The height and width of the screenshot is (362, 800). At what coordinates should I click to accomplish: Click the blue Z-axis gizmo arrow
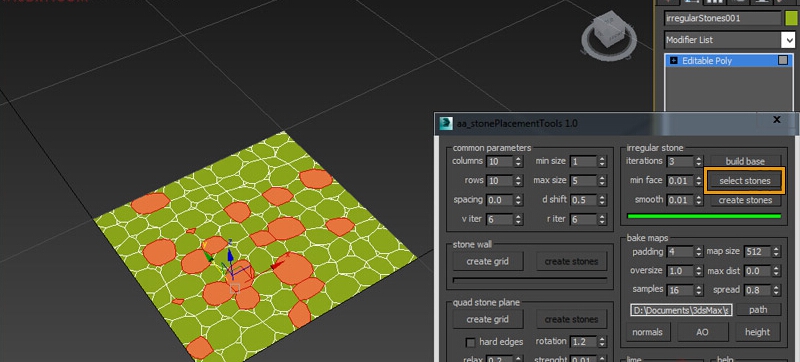[230, 254]
